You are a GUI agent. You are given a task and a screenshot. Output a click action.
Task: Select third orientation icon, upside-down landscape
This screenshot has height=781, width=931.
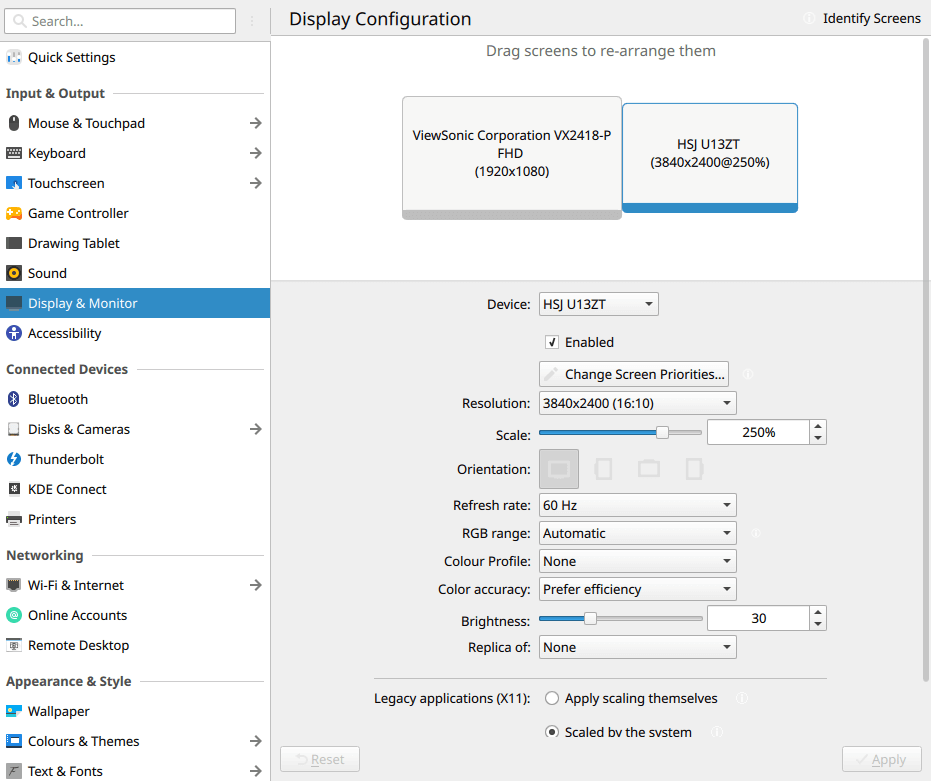pos(649,469)
